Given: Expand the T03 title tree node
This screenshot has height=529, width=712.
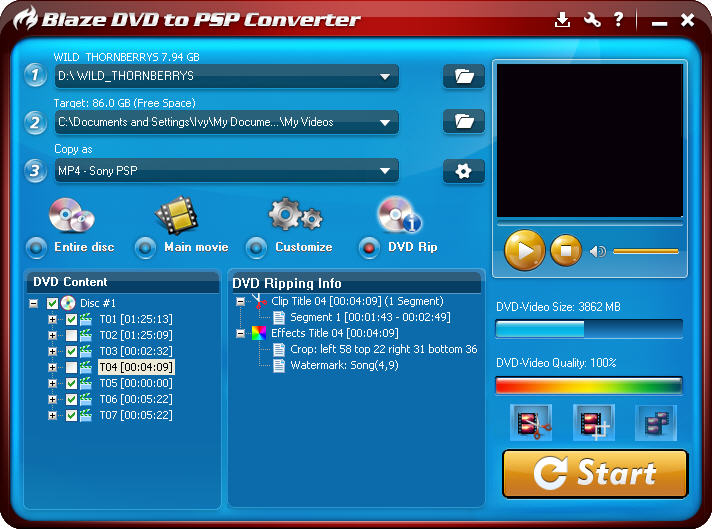Looking at the screenshot, I should pyautogui.click(x=53, y=351).
